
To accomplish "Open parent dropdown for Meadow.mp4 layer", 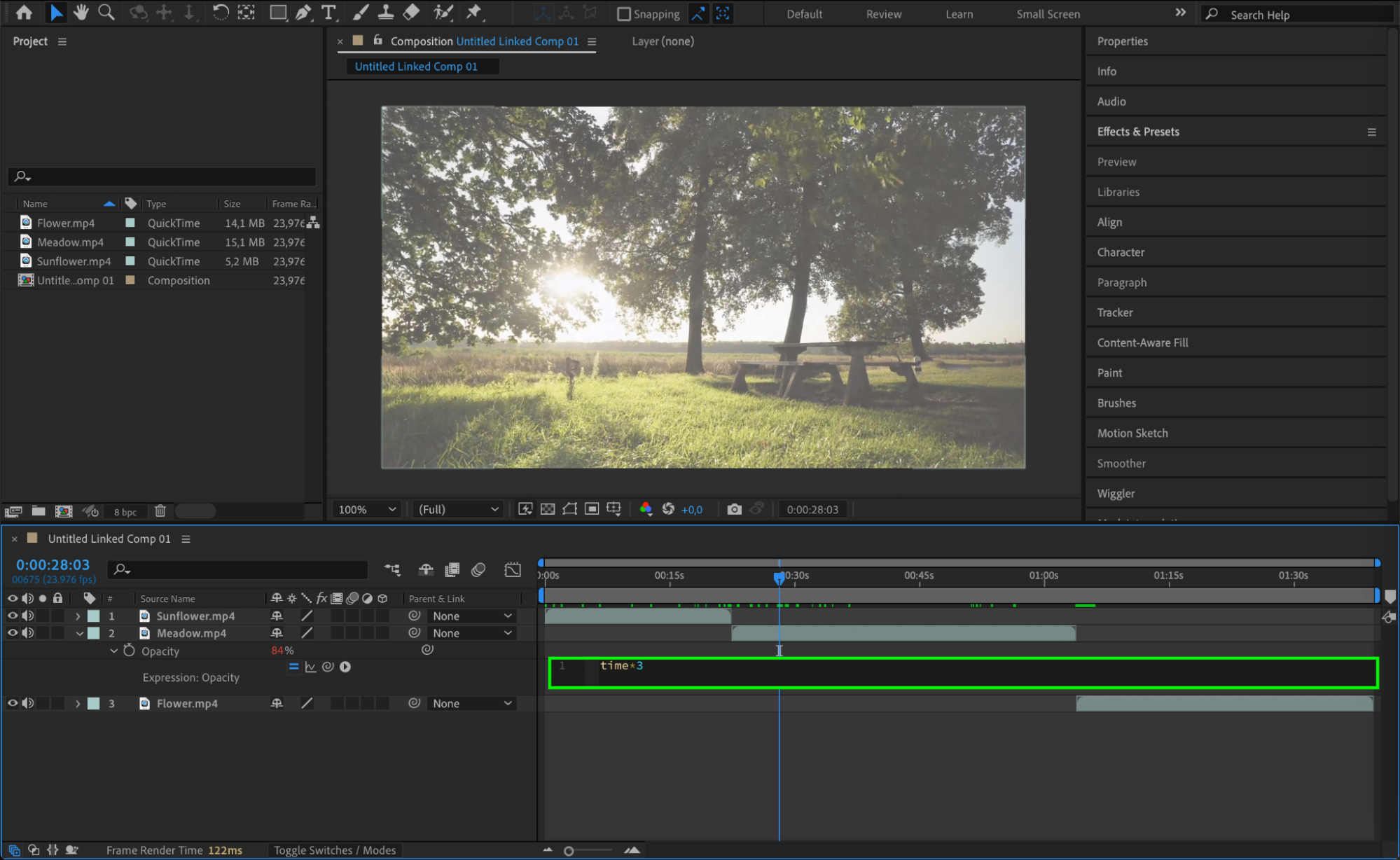I will (472, 633).
